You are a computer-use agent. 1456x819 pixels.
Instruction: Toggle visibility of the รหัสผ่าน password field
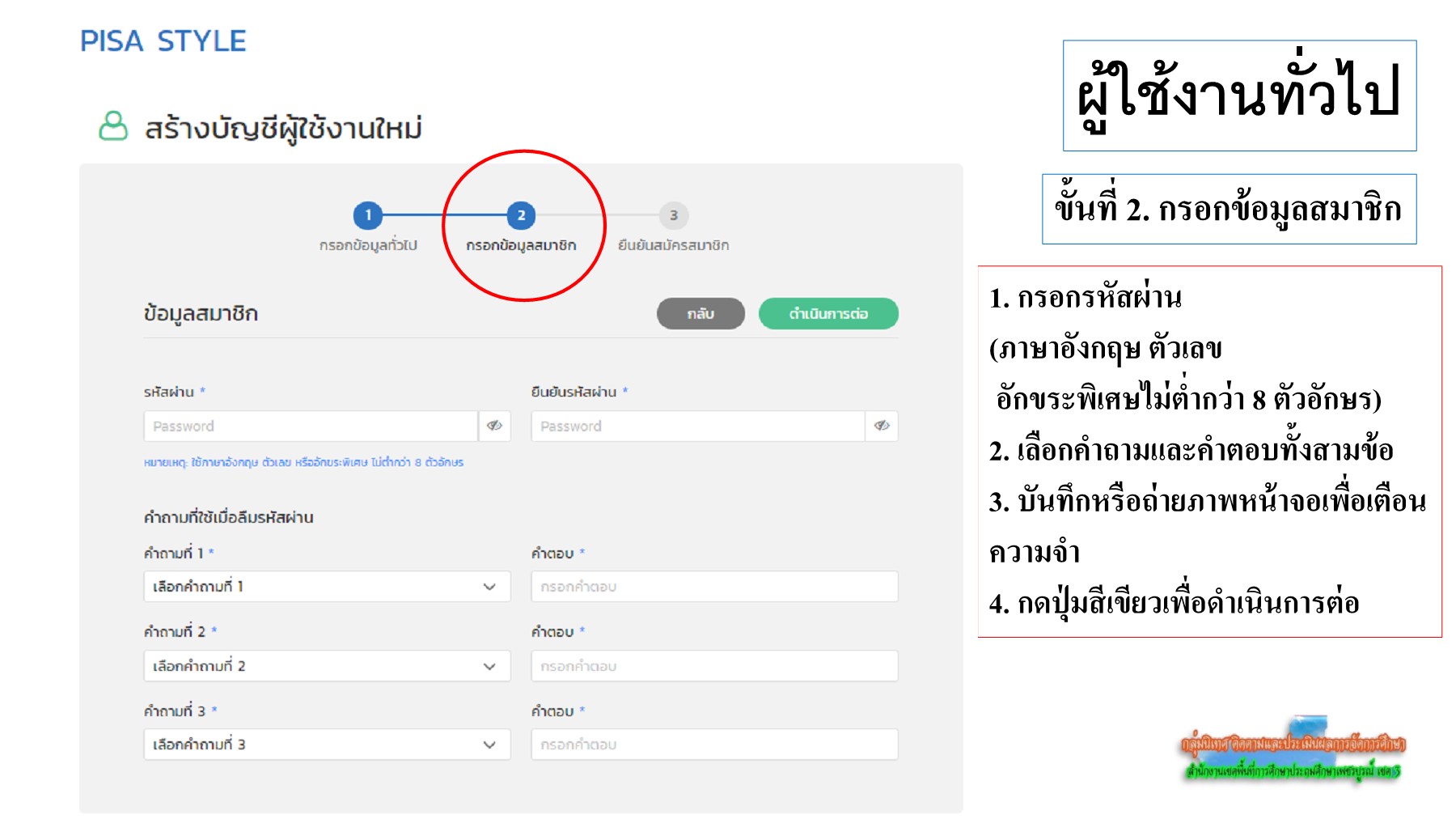coord(496,426)
